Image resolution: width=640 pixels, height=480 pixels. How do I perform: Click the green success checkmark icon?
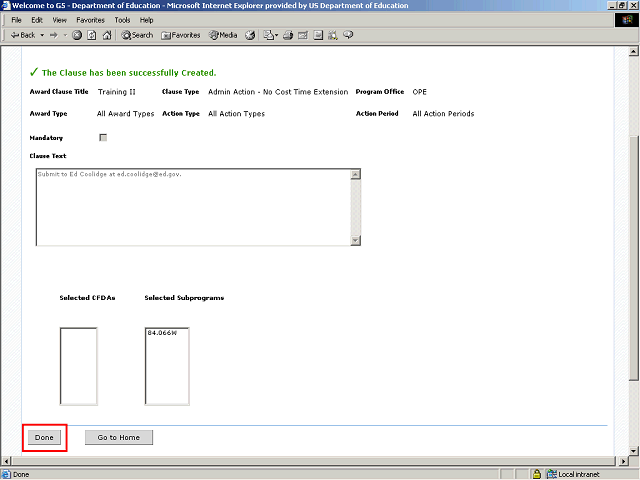click(x=34, y=72)
